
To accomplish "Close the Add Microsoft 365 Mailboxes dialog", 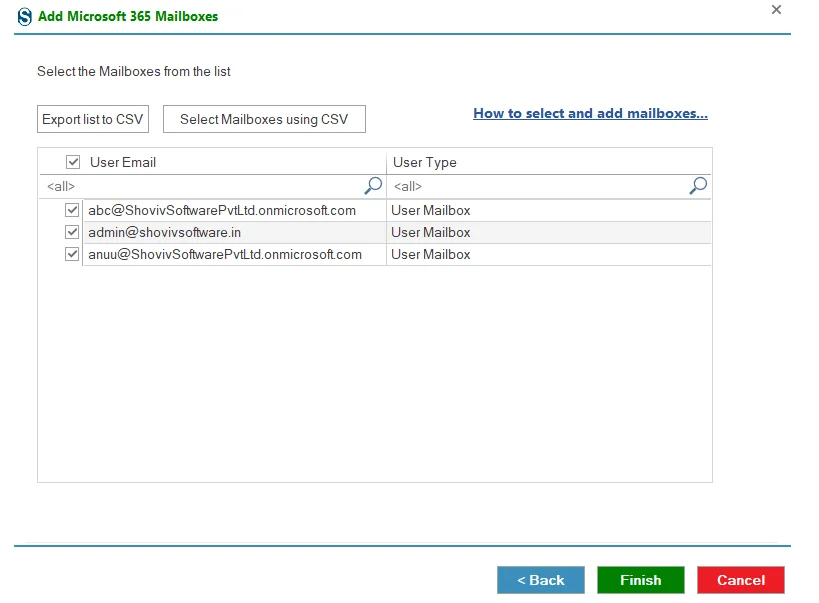I will (776, 9).
